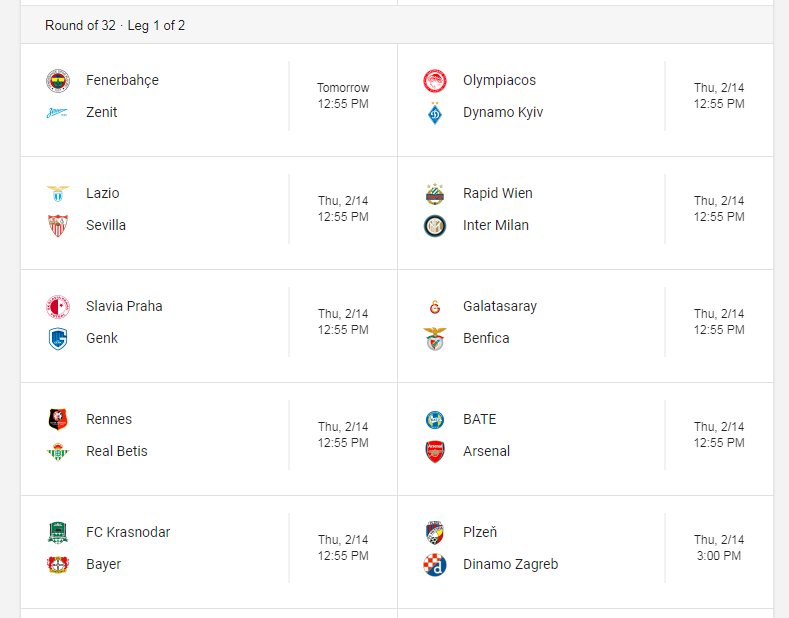Click the Tomorrow 12:55 PM kickoff time
789x618 pixels.
[343, 96]
